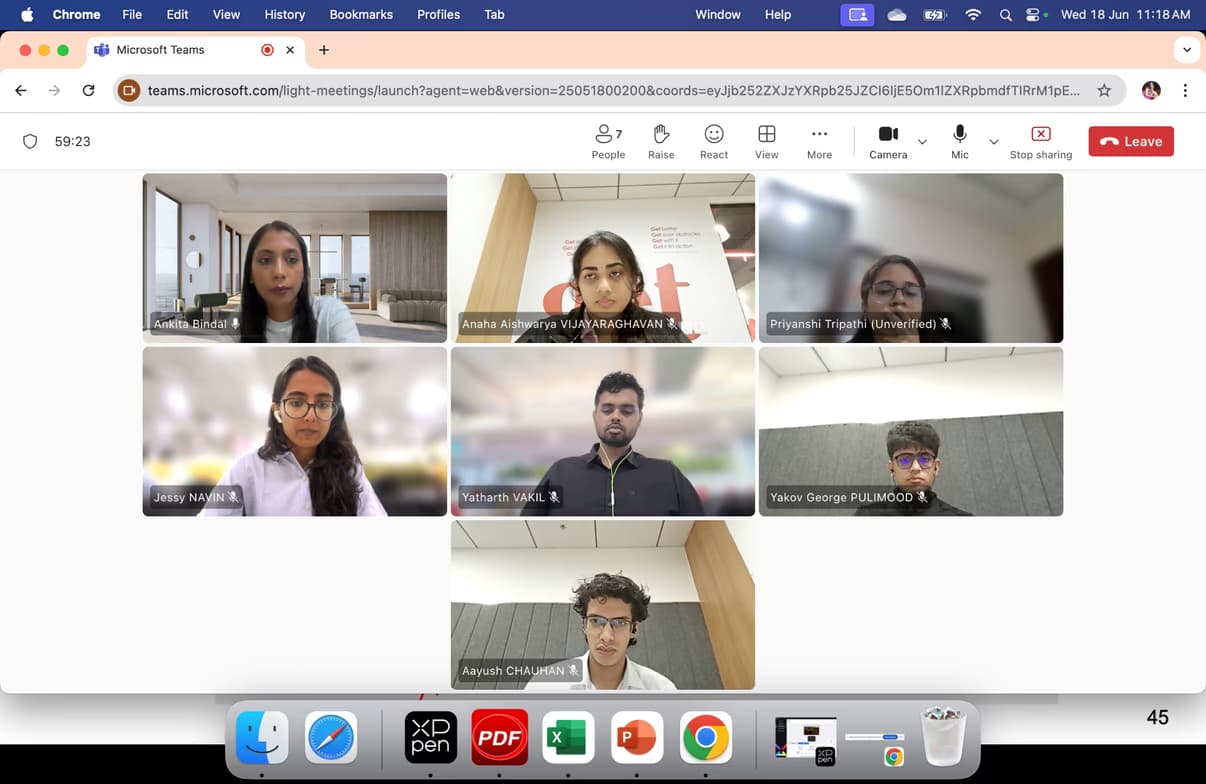Open the React emoji picker
Image resolution: width=1206 pixels, height=784 pixels.
(713, 142)
